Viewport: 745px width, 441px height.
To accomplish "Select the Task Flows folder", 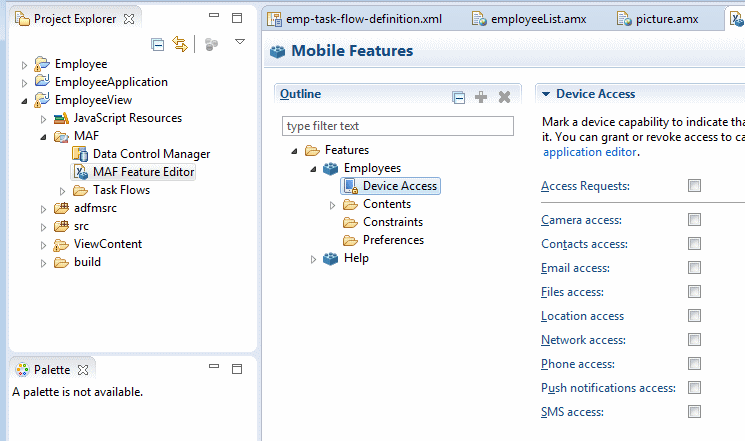I will 112,190.
